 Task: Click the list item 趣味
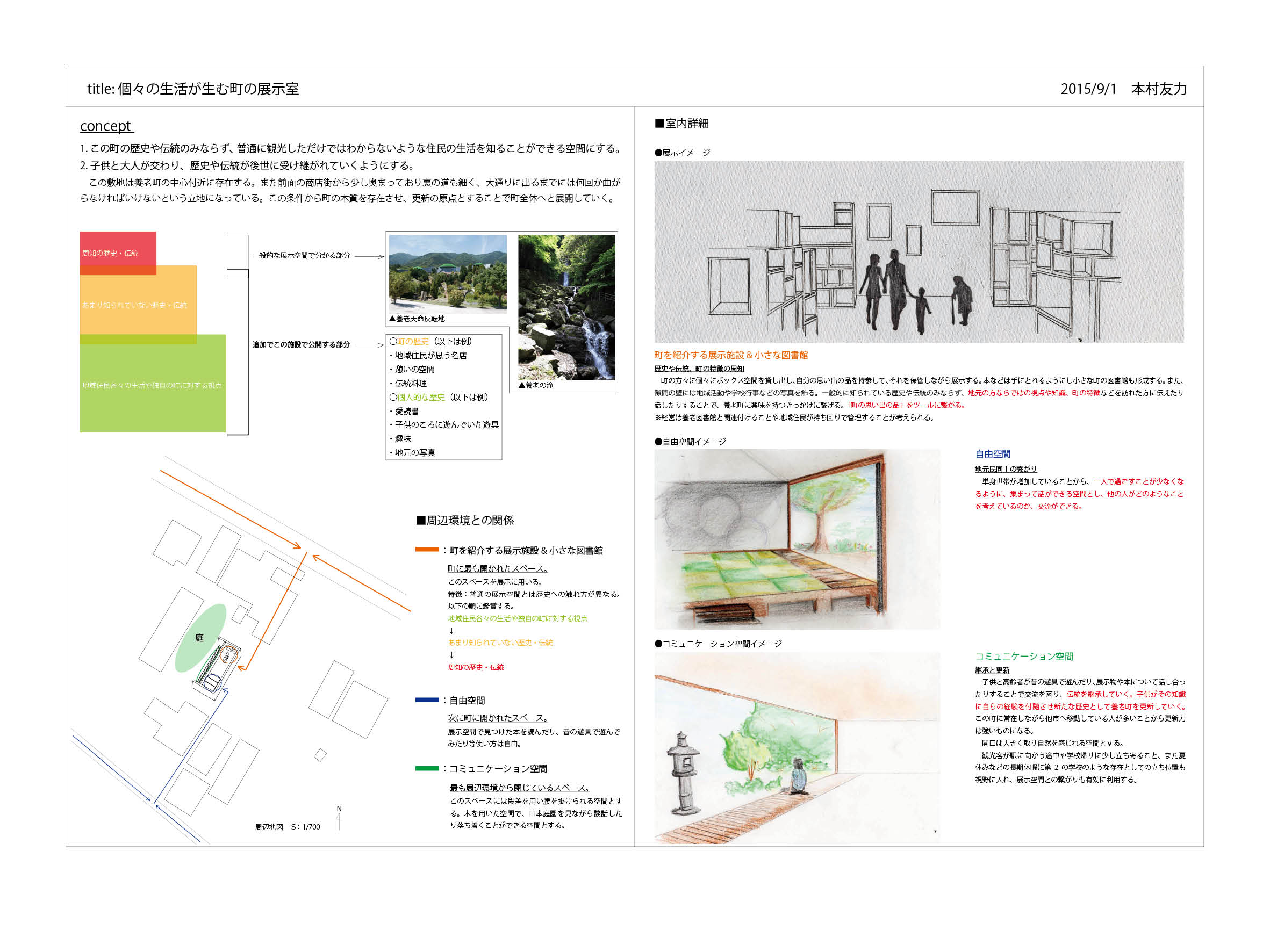(x=403, y=438)
